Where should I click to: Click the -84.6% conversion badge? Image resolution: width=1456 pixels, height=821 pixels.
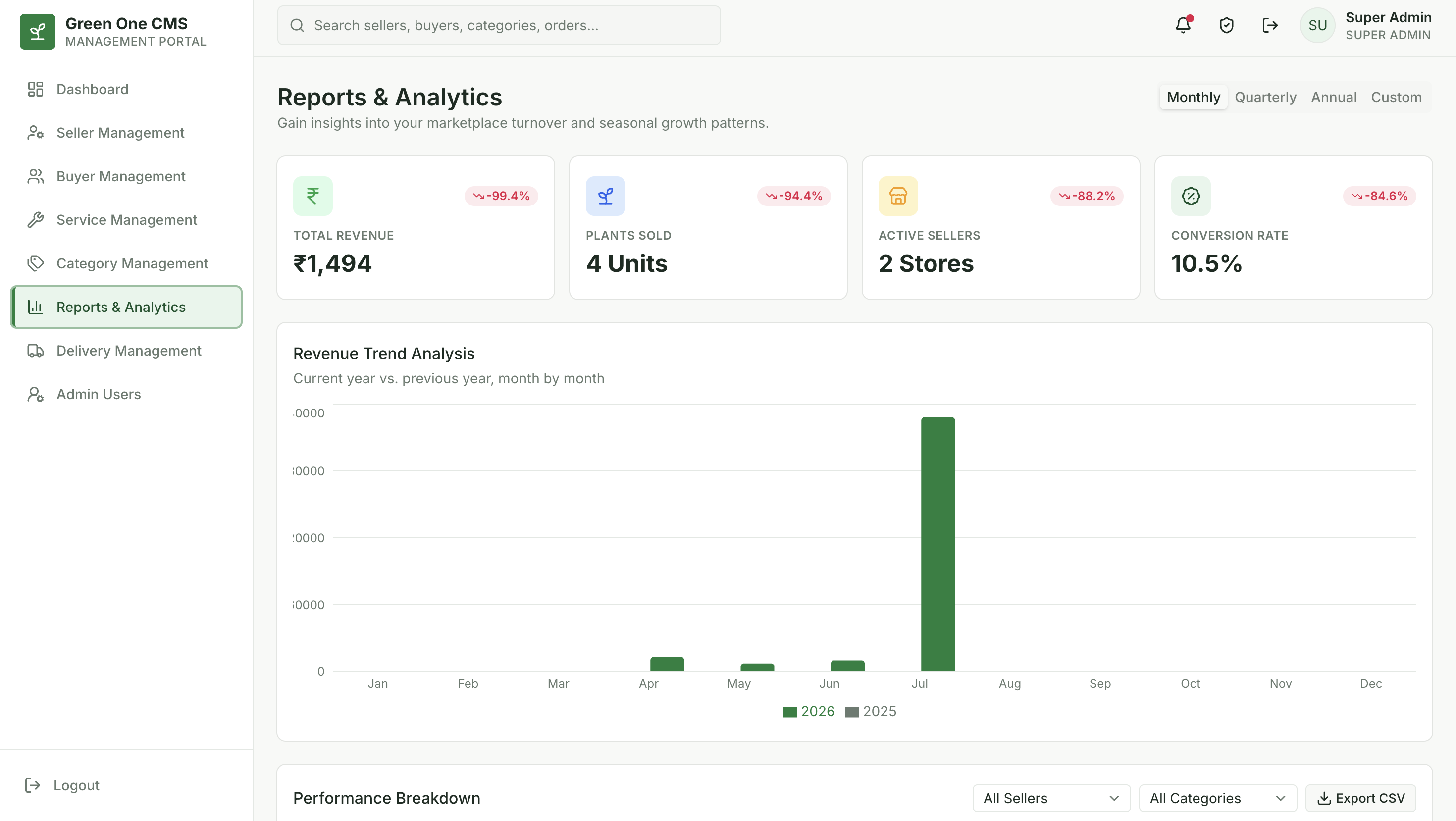[1380, 196]
